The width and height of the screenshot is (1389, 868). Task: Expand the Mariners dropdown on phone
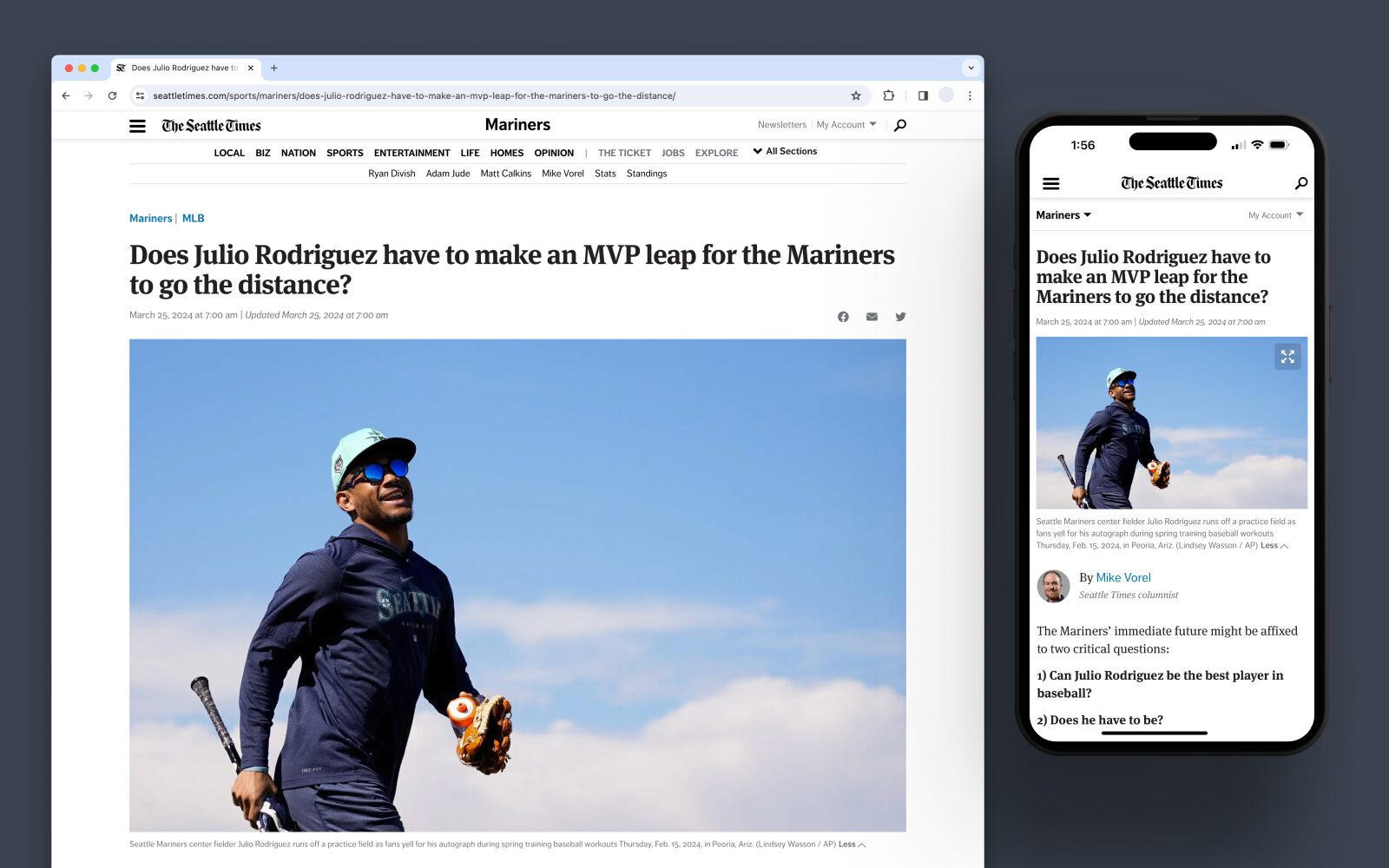(x=1063, y=215)
